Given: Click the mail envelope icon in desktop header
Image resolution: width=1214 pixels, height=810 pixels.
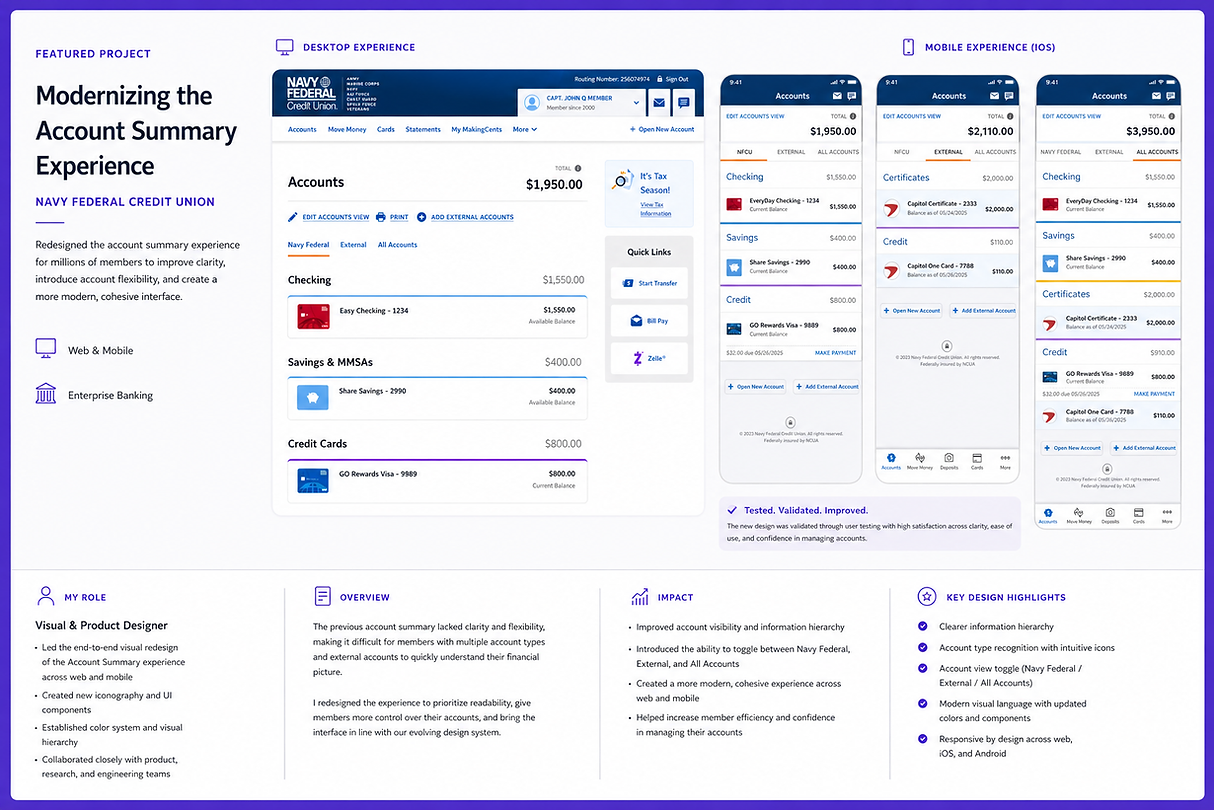Looking at the screenshot, I should click(x=659, y=102).
